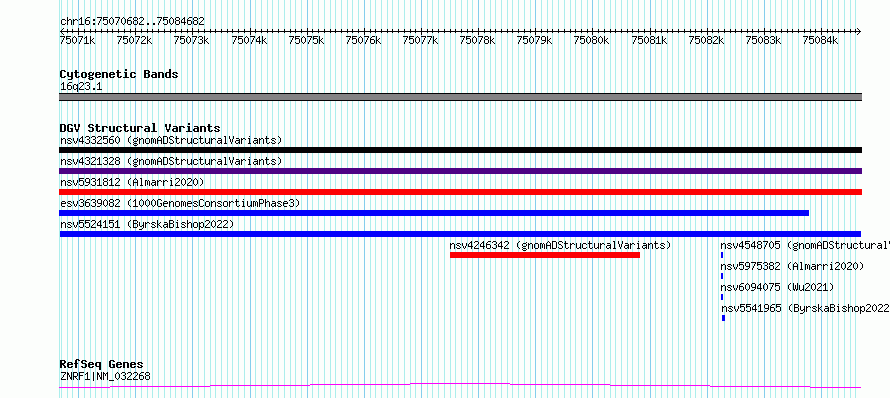Image resolution: width=890 pixels, height=398 pixels.
Task: Click the purple nsv4321328 variant bar
Action: point(460,171)
